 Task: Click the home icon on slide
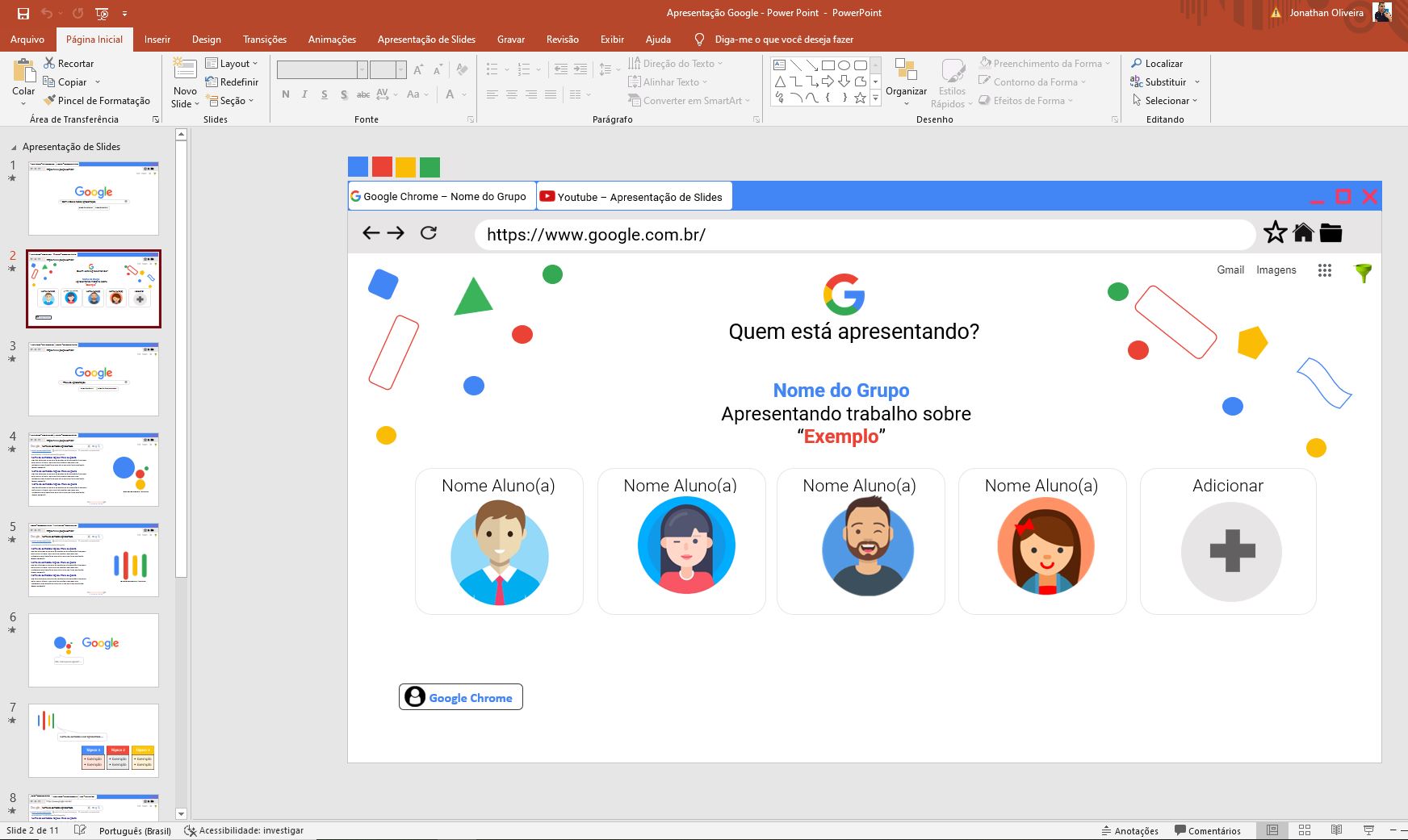coord(1303,233)
